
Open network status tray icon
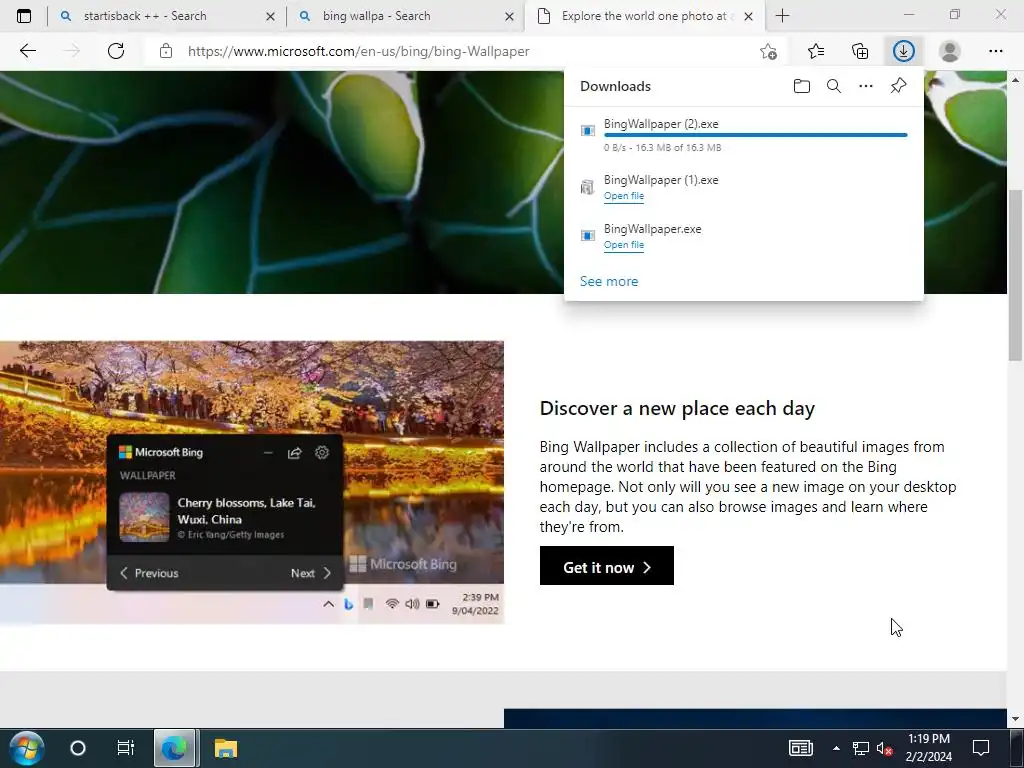point(861,748)
